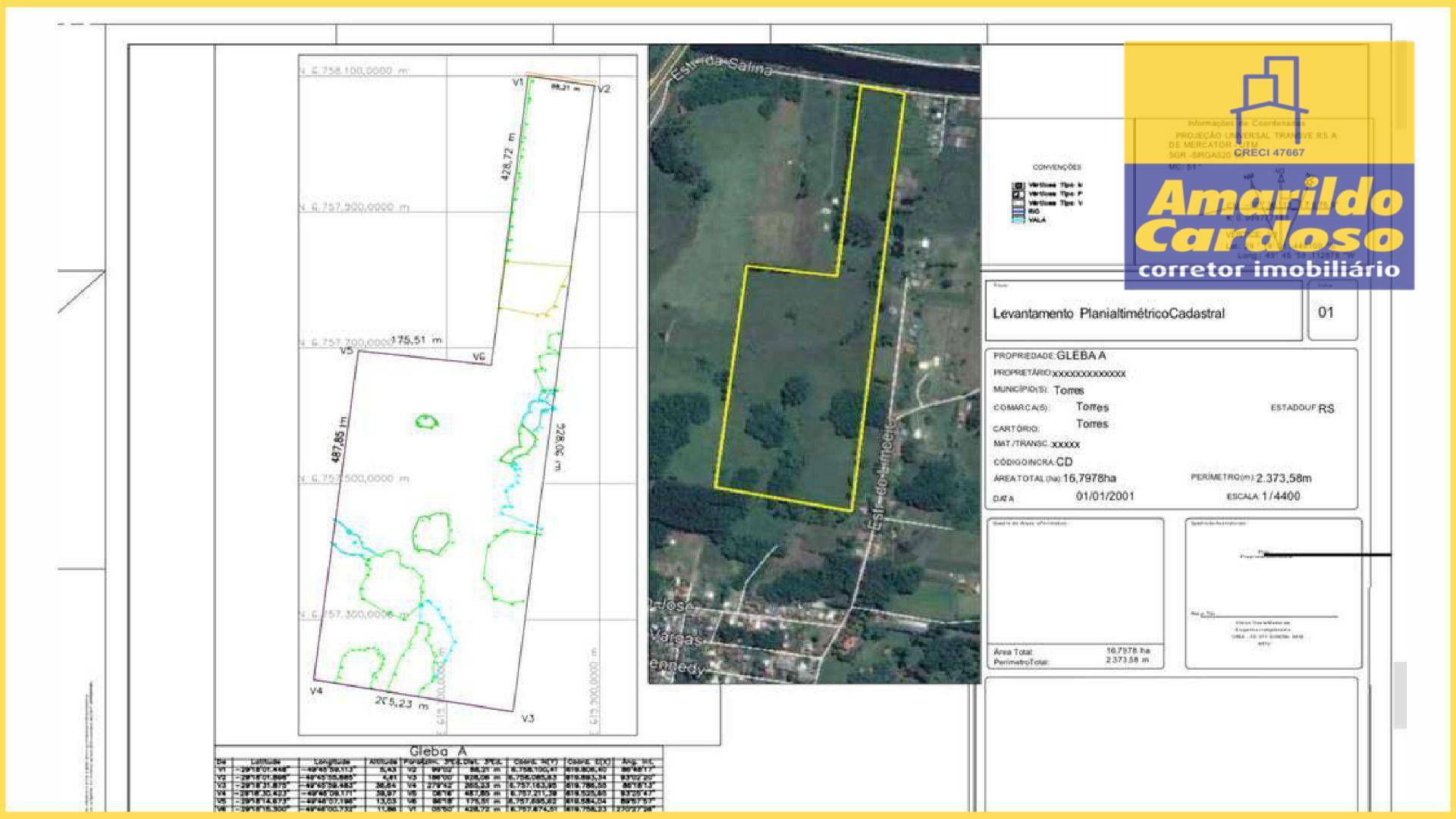Click grid label 'N 6.758.100,0000 m'

click(354, 70)
